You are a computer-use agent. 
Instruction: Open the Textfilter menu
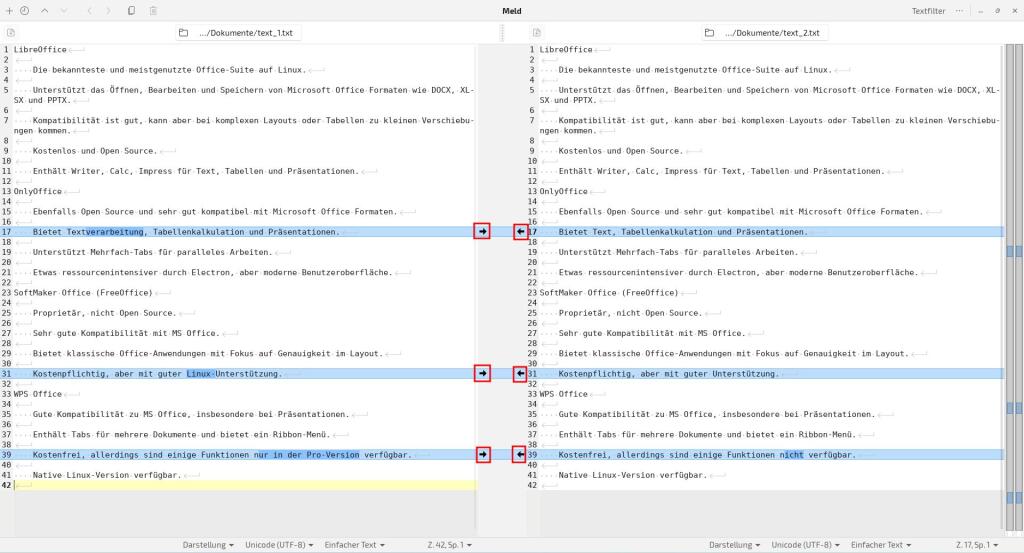(x=928, y=11)
